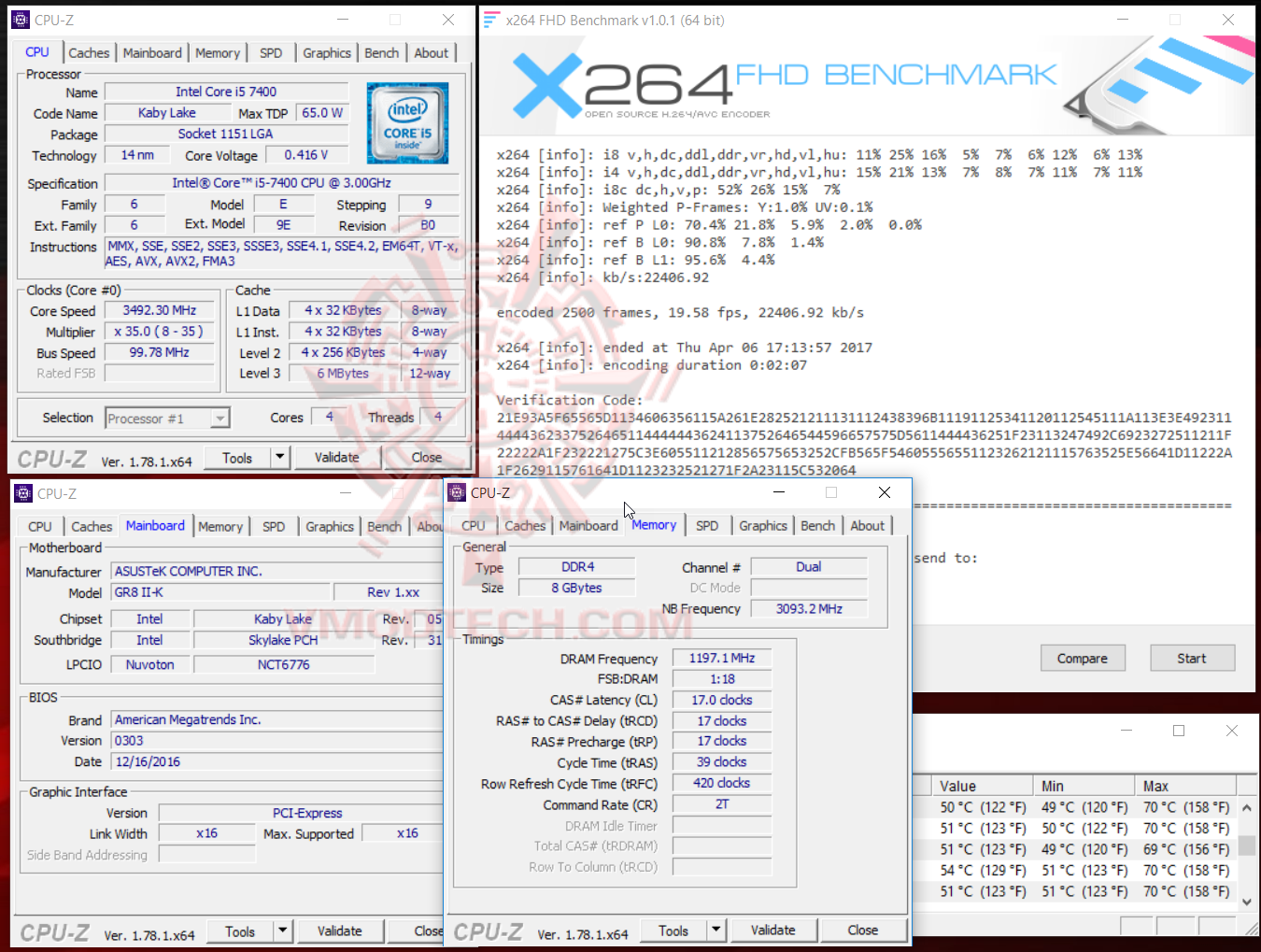Click the CAS# Latency value '17.0 clocks'
Screen dimensions: 1261x952
point(722,700)
